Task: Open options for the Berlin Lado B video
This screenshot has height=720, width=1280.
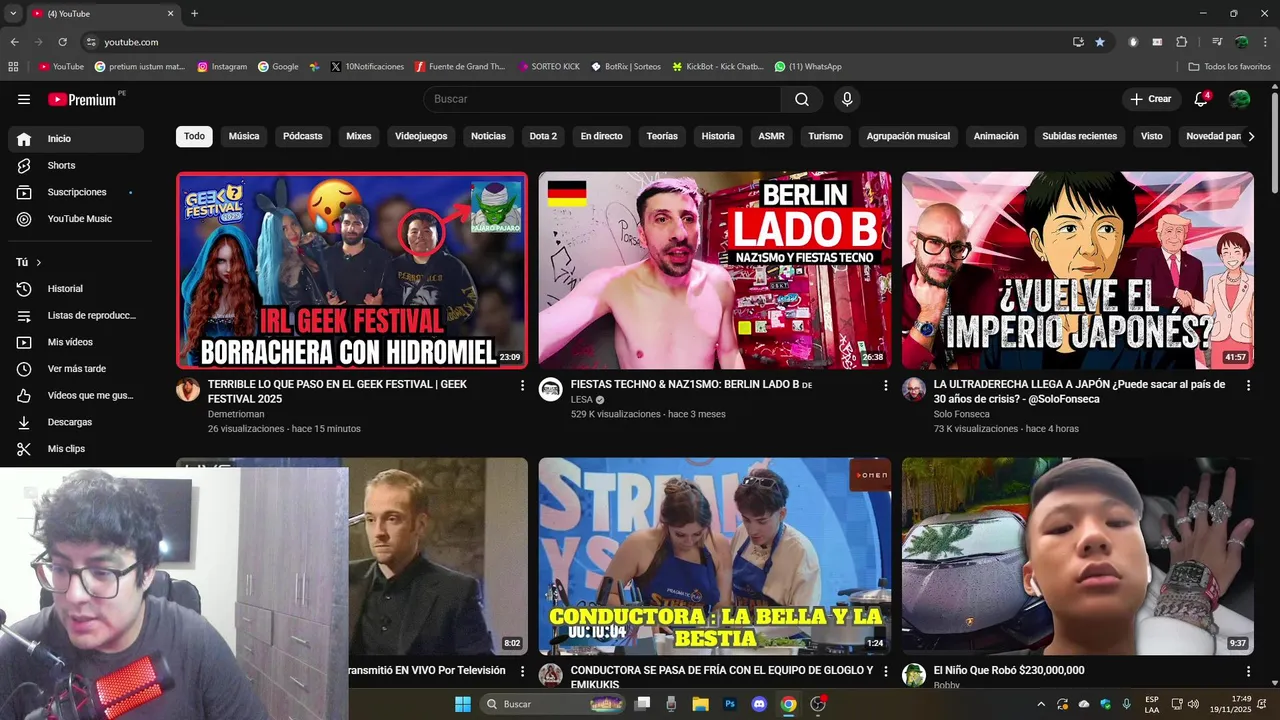Action: (x=885, y=385)
